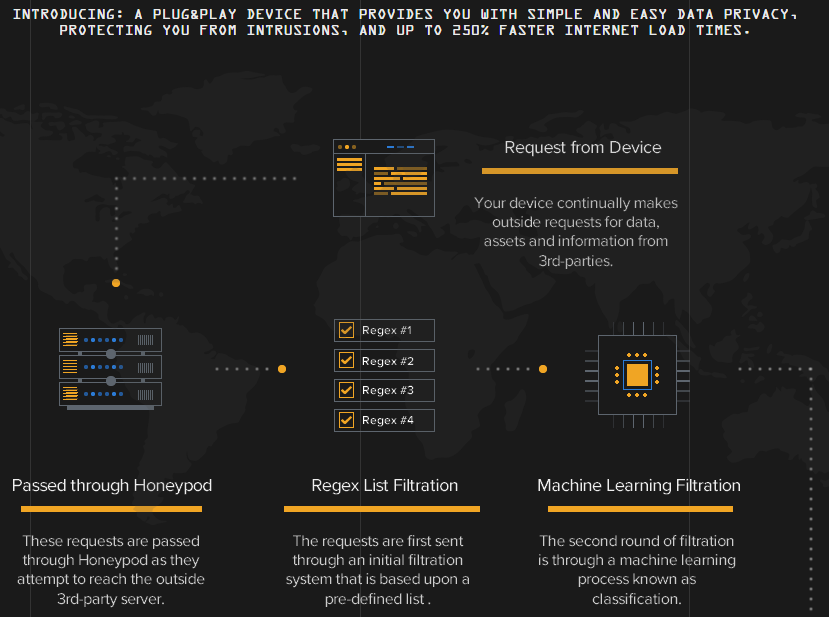The height and width of the screenshot is (617, 829).
Task: Toggle the Regex #3 checkbox
Action: tap(346, 390)
